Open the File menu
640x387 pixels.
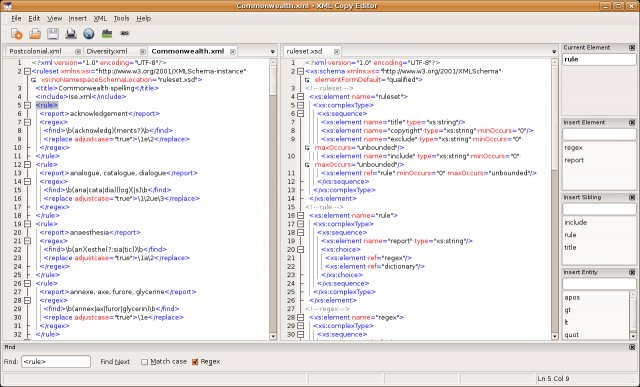[16, 18]
